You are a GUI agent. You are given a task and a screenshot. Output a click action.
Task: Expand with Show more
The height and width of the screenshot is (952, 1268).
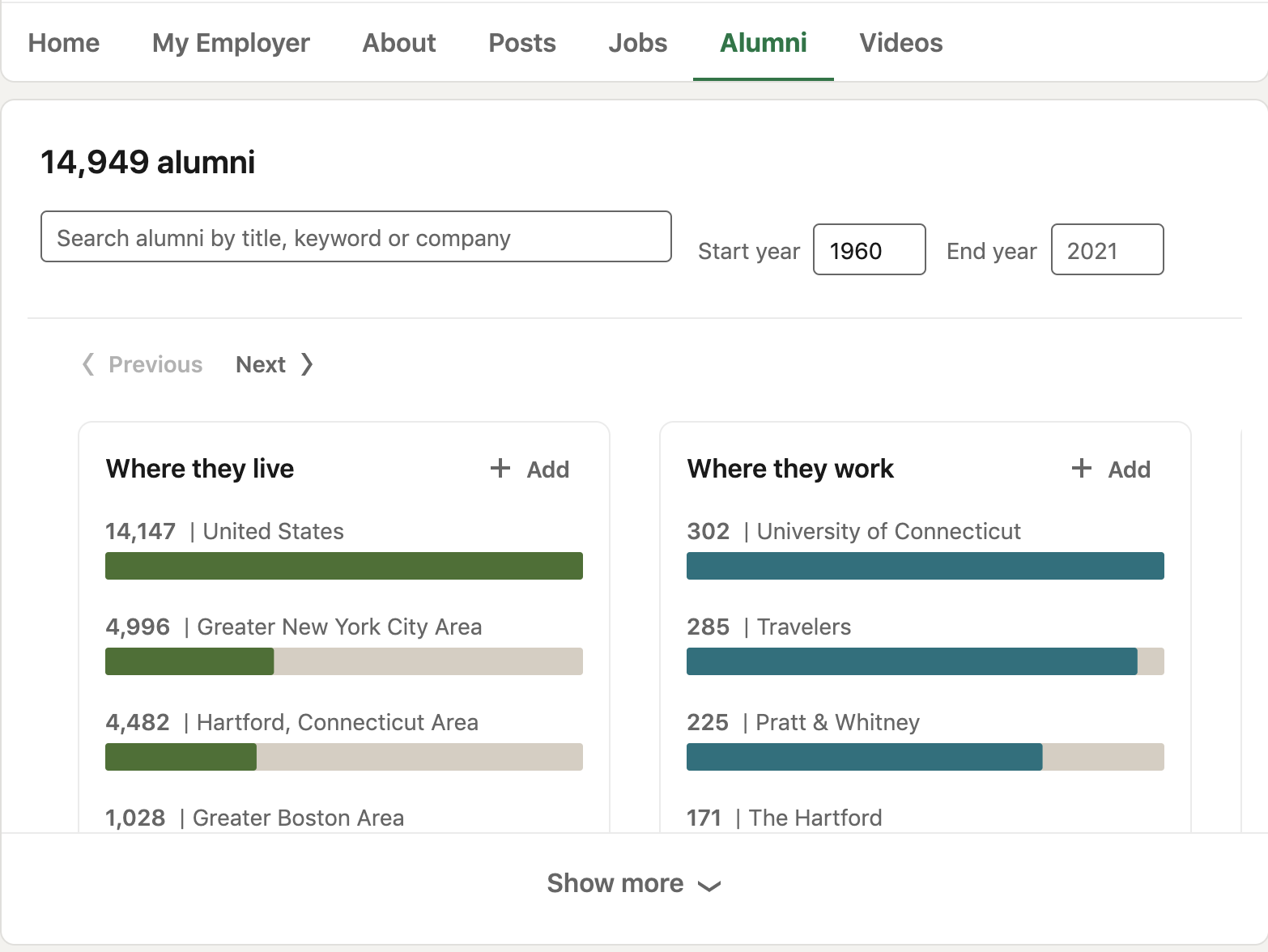tap(634, 883)
